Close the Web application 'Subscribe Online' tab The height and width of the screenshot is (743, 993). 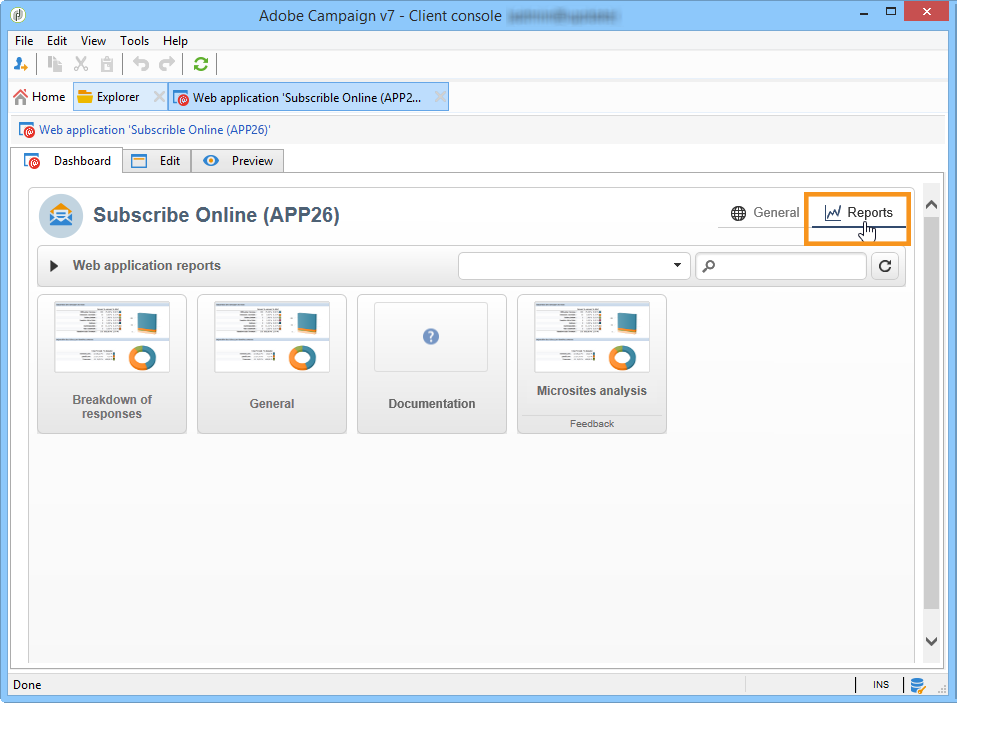pos(440,97)
